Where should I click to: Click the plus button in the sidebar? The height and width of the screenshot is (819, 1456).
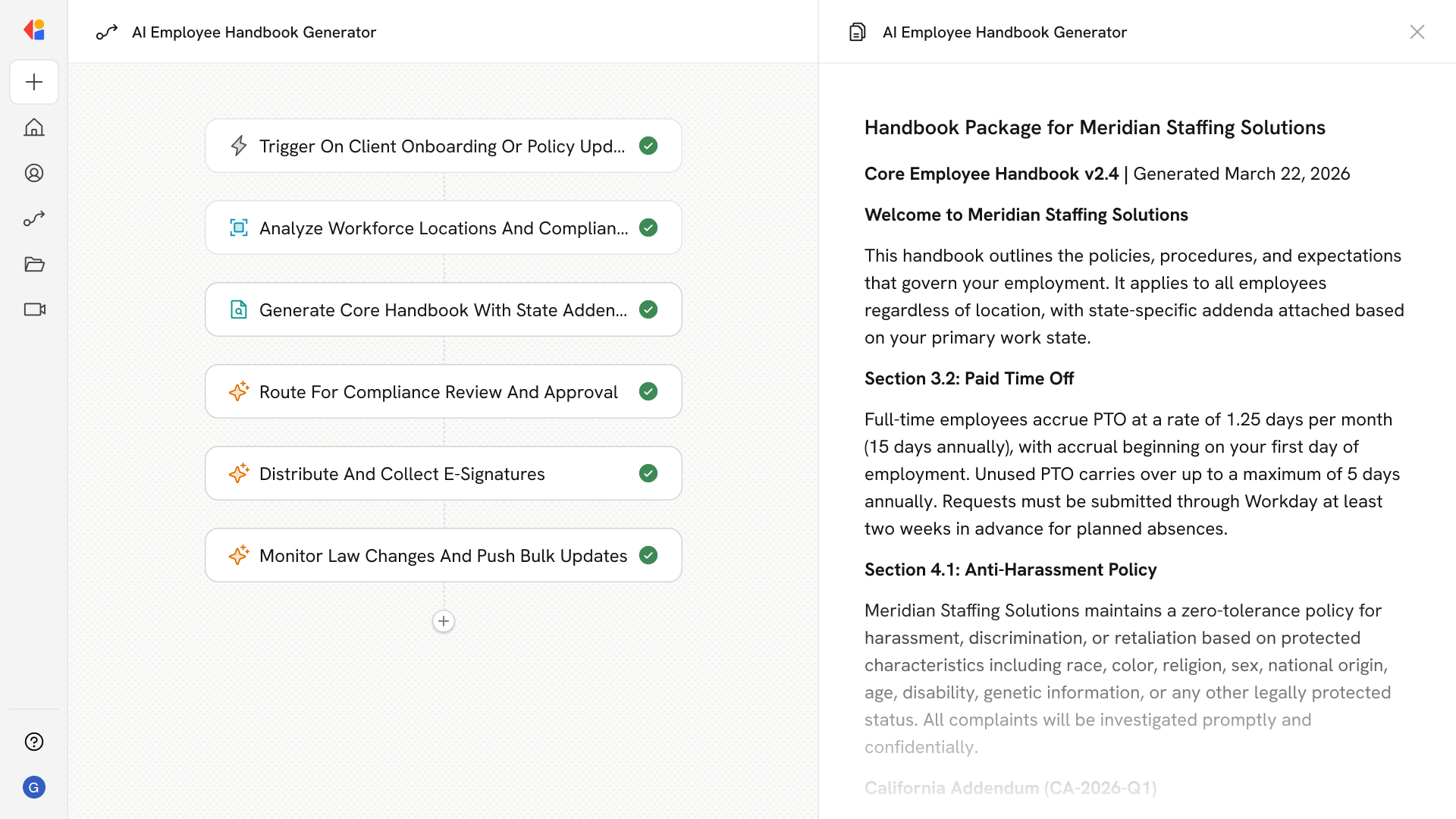pyautogui.click(x=34, y=82)
